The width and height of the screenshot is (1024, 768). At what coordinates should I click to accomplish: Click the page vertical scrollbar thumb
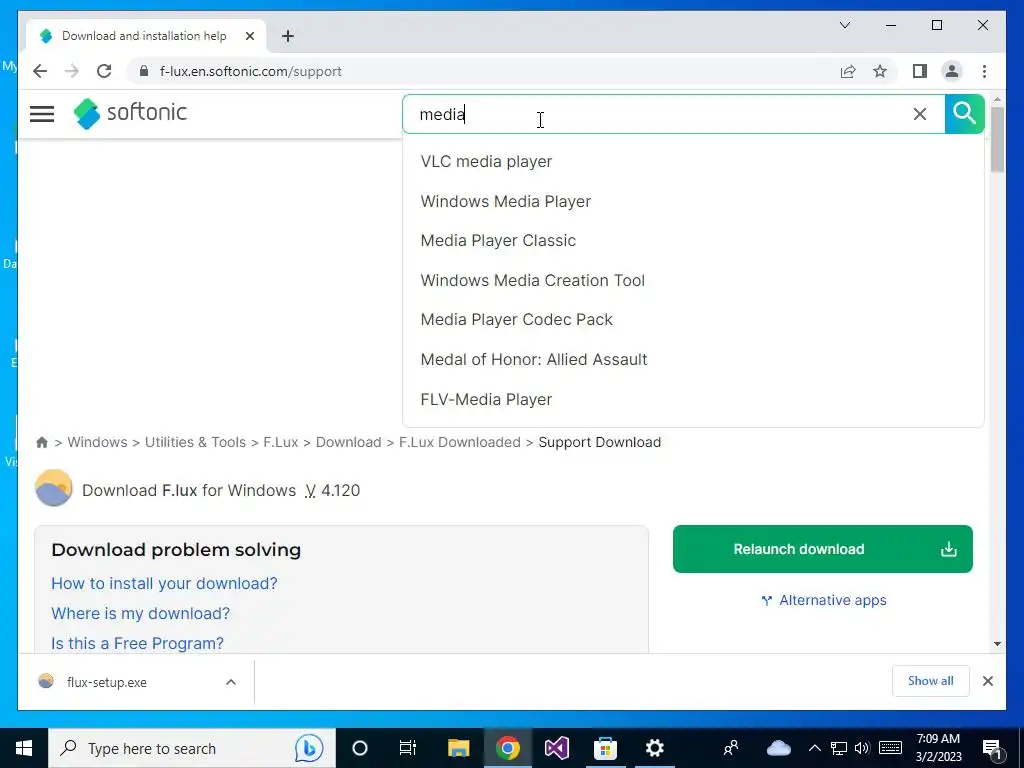(997, 140)
